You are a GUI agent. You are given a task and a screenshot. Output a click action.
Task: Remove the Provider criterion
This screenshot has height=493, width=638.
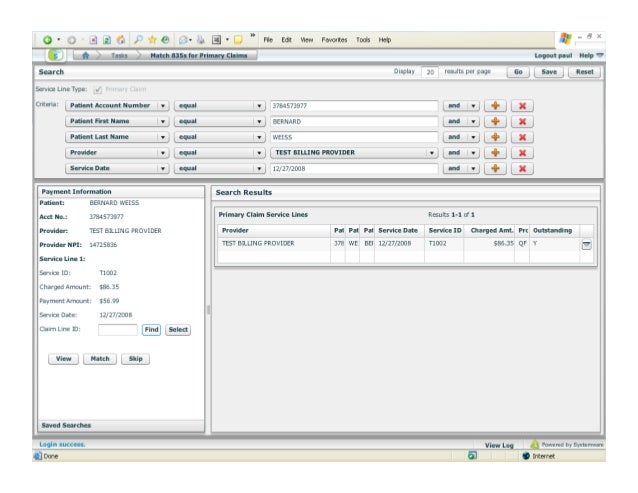pos(522,153)
